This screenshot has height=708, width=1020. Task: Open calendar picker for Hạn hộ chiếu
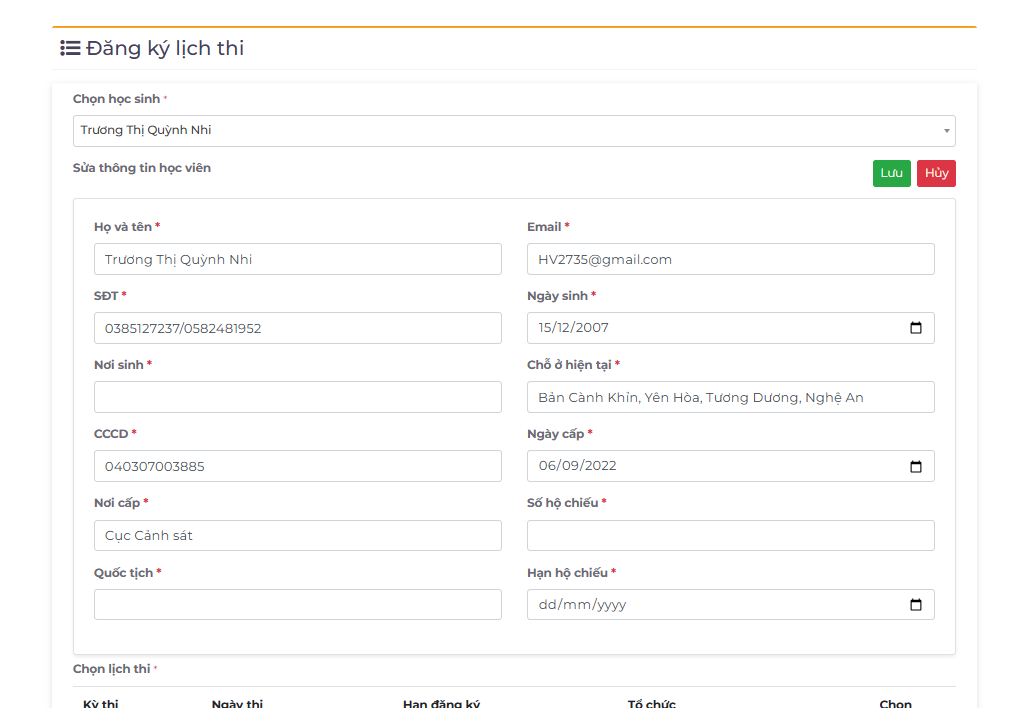[x=915, y=605]
